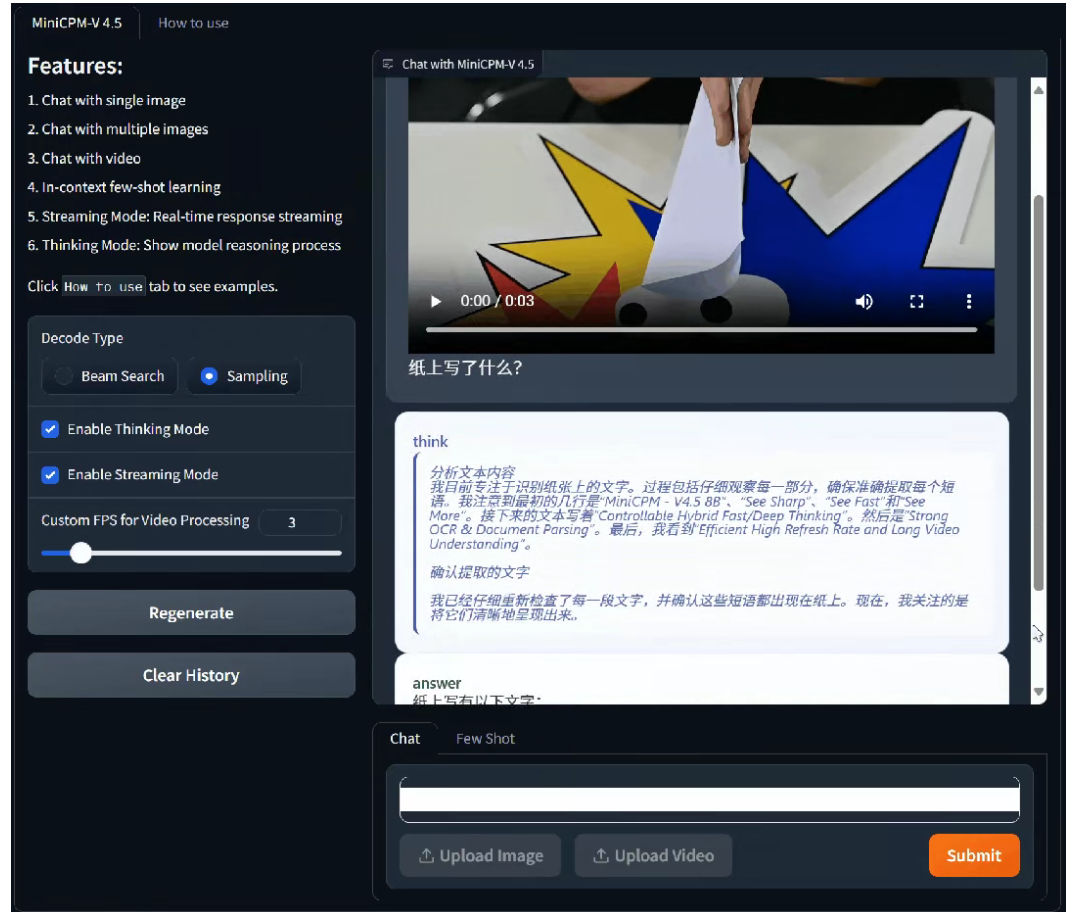Click the 'think' heading in response
The height and width of the screenshot is (912, 1066).
(x=430, y=441)
